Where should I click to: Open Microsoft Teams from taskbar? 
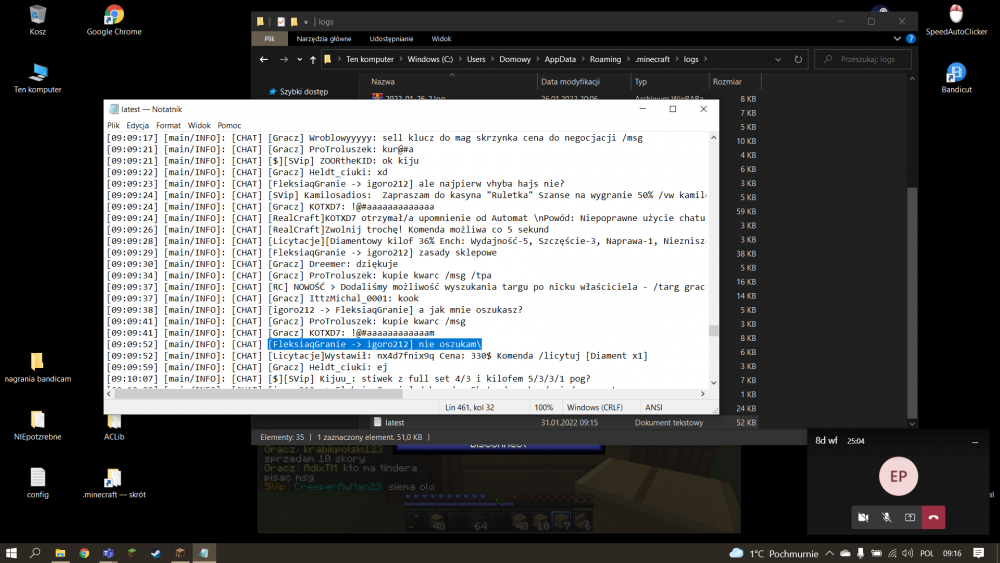click(108, 553)
